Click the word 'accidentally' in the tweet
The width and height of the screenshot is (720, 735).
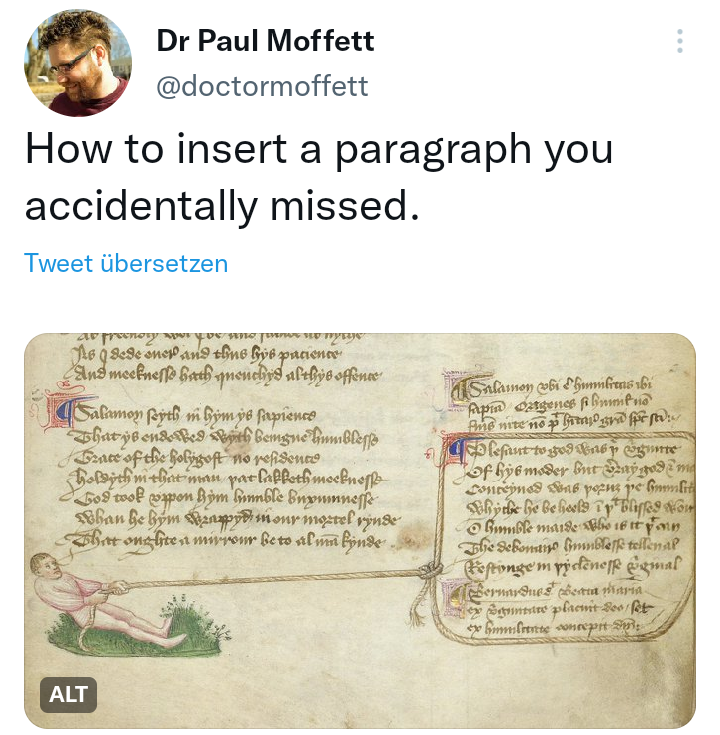point(141,207)
